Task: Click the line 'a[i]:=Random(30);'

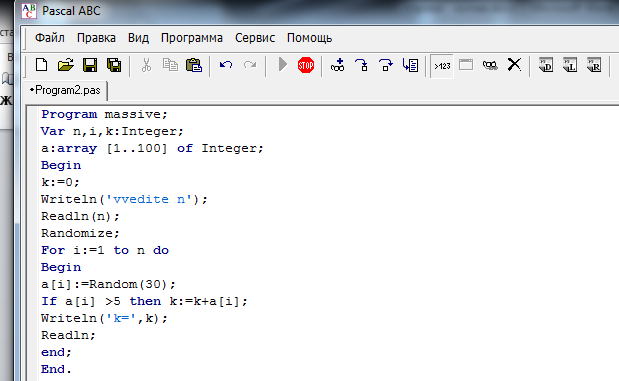Action: click(108, 284)
